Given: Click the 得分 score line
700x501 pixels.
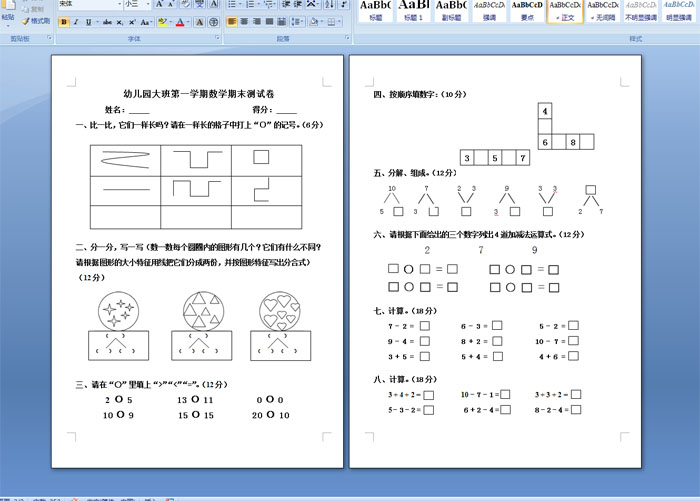Looking at the screenshot, I should 274,110.
